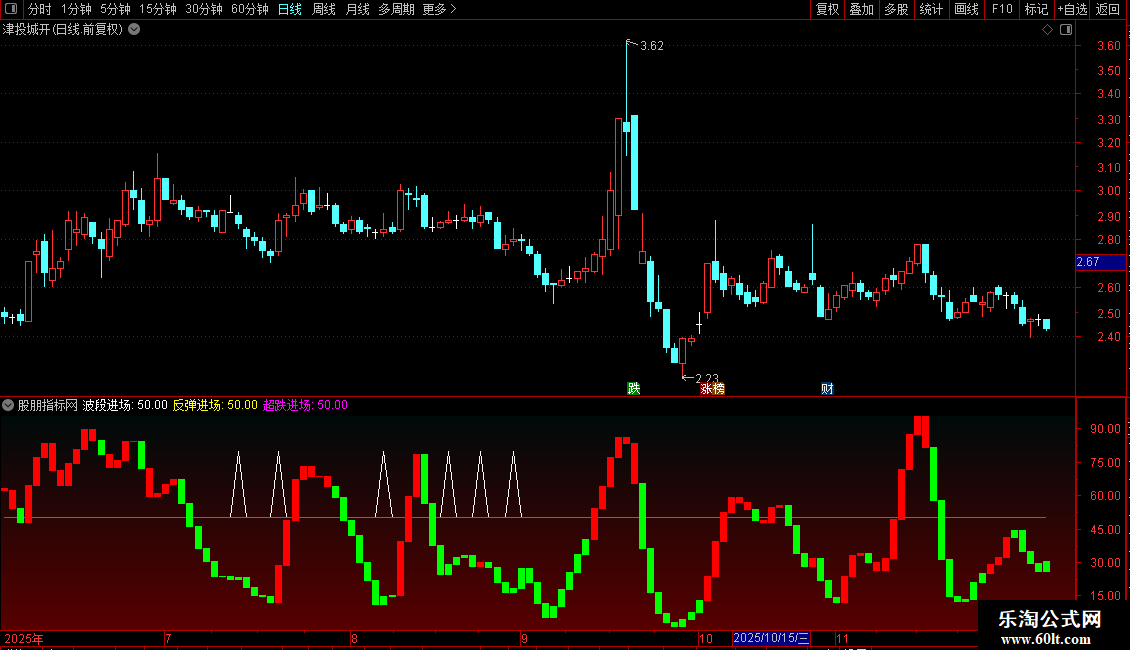Click the 3.62 high price label
This screenshot has height=650, width=1130.
point(651,45)
